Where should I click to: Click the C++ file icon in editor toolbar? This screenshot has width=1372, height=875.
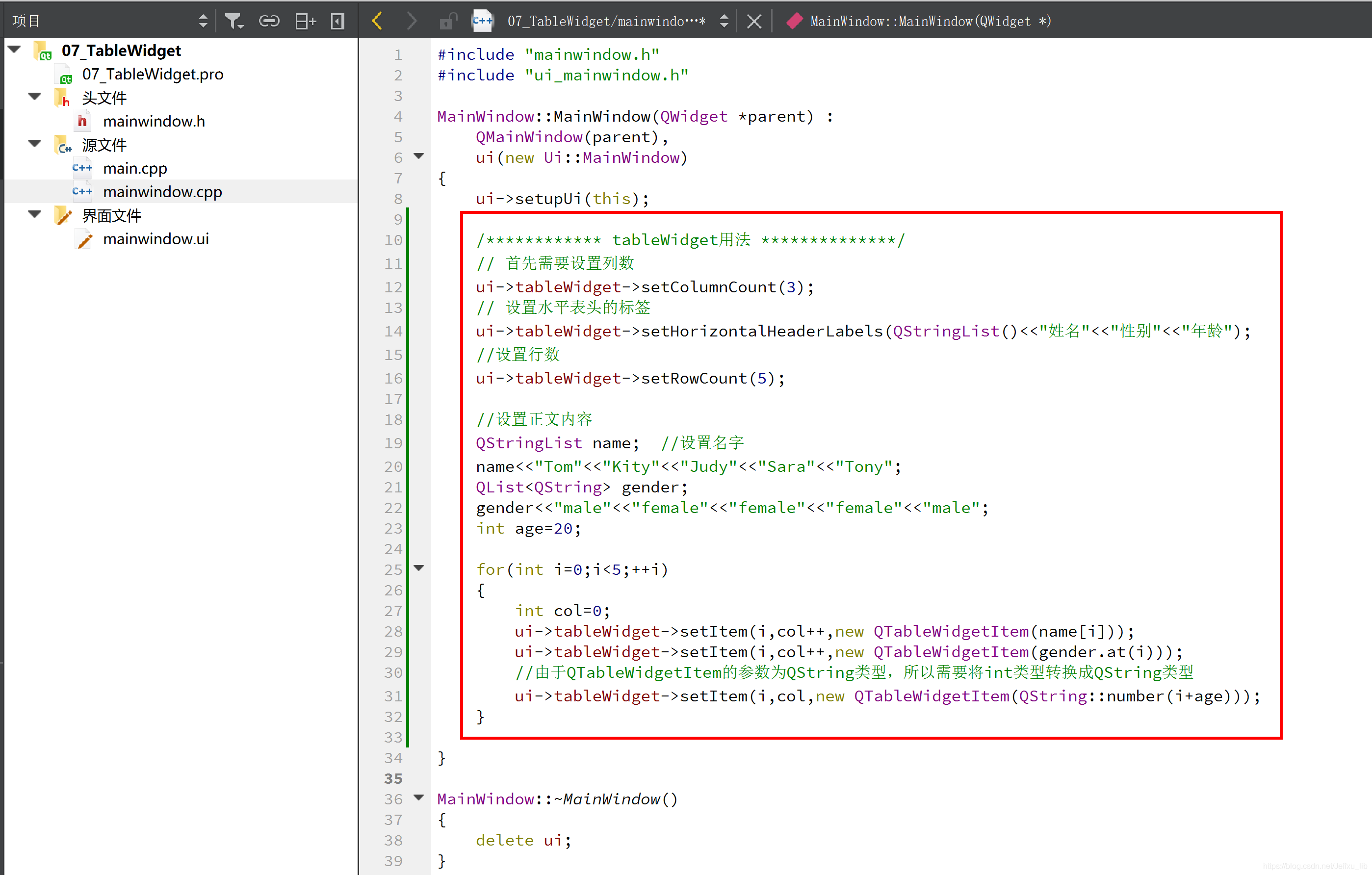[483, 21]
